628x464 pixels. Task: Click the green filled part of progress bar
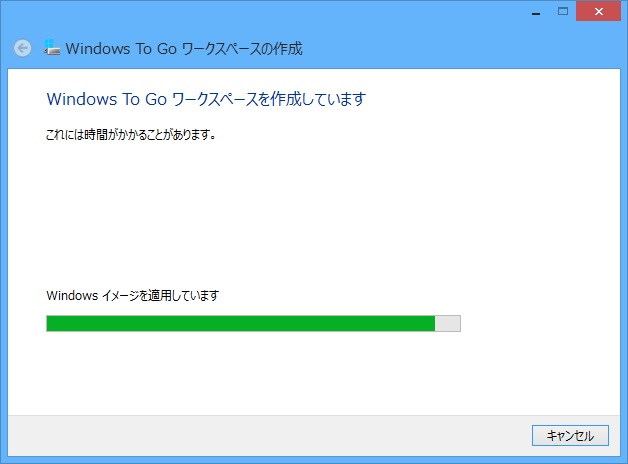click(x=241, y=323)
